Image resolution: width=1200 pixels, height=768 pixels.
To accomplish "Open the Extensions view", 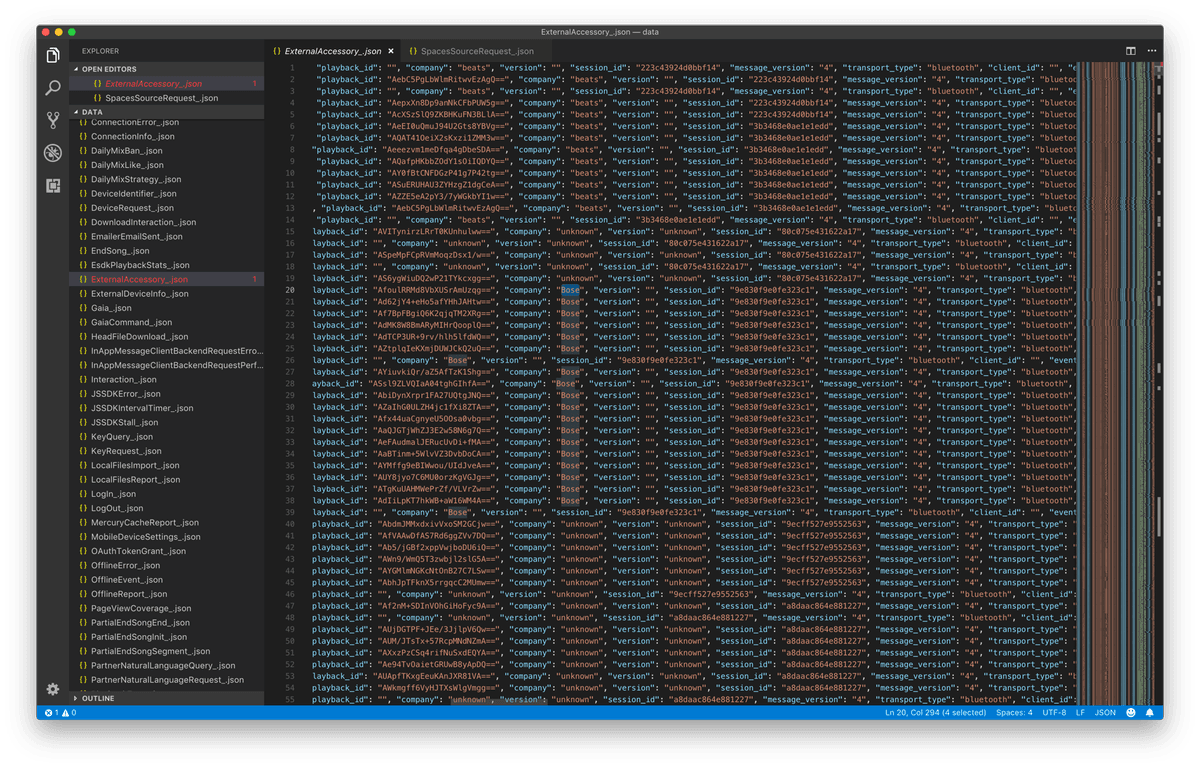I will (x=53, y=185).
